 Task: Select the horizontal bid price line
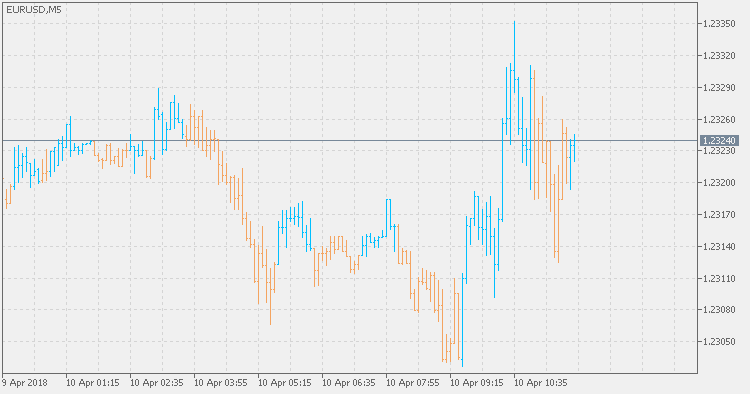pos(349,141)
